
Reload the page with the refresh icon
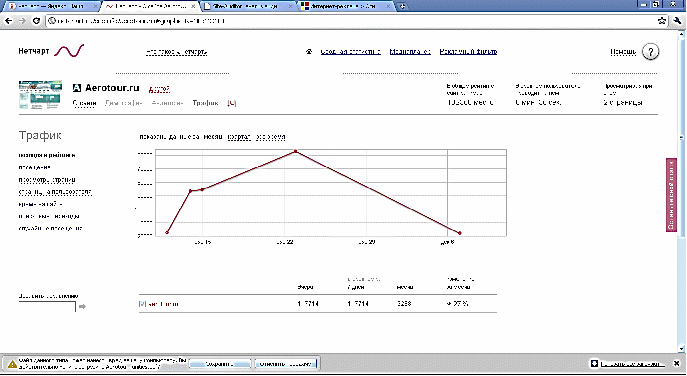pyautogui.click(x=36, y=21)
